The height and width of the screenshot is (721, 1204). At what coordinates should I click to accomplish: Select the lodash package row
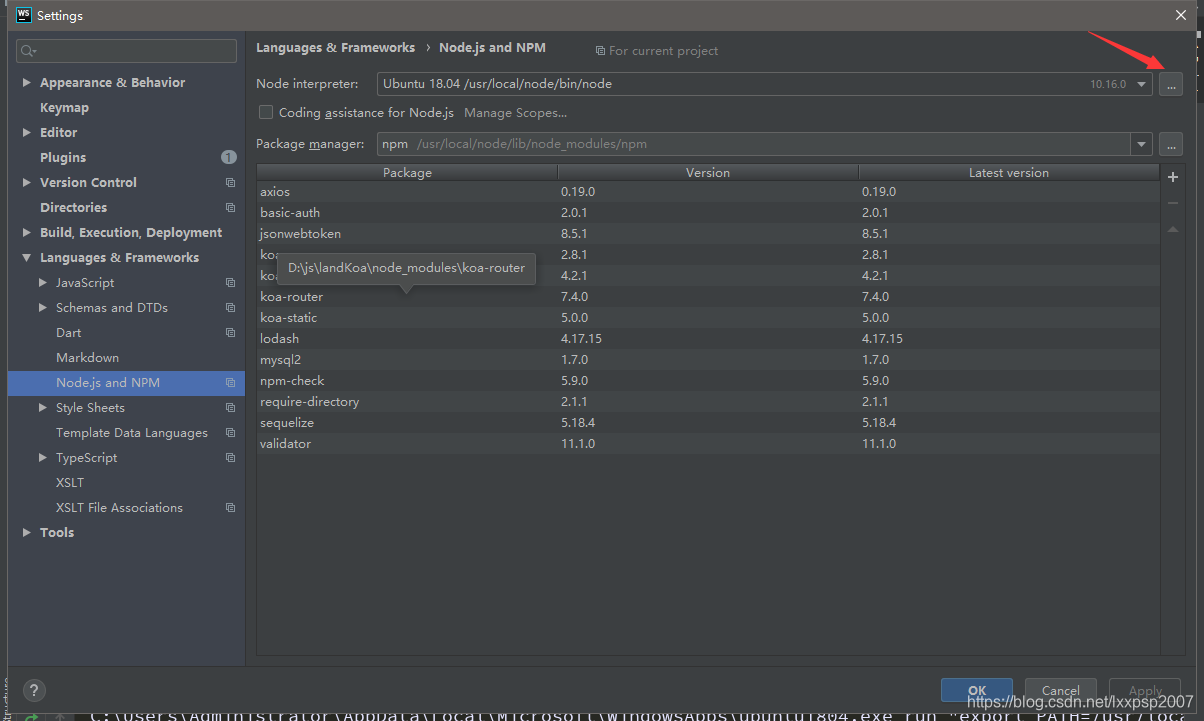point(708,339)
